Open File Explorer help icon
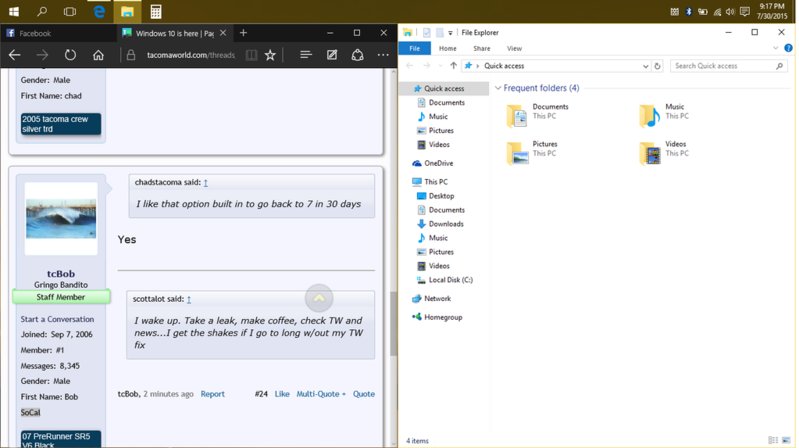799x448 pixels. tap(788, 48)
